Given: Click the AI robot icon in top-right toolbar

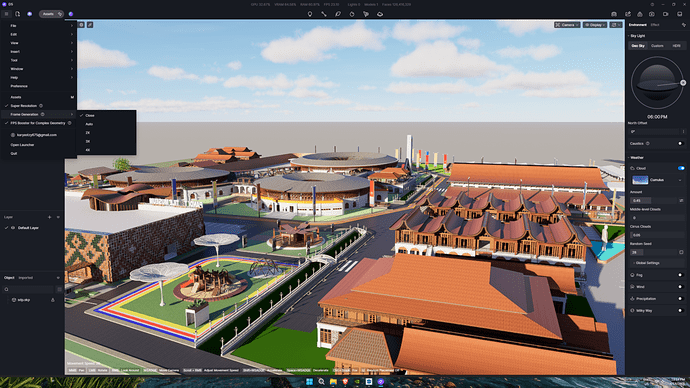Looking at the screenshot, I should pos(614,14).
